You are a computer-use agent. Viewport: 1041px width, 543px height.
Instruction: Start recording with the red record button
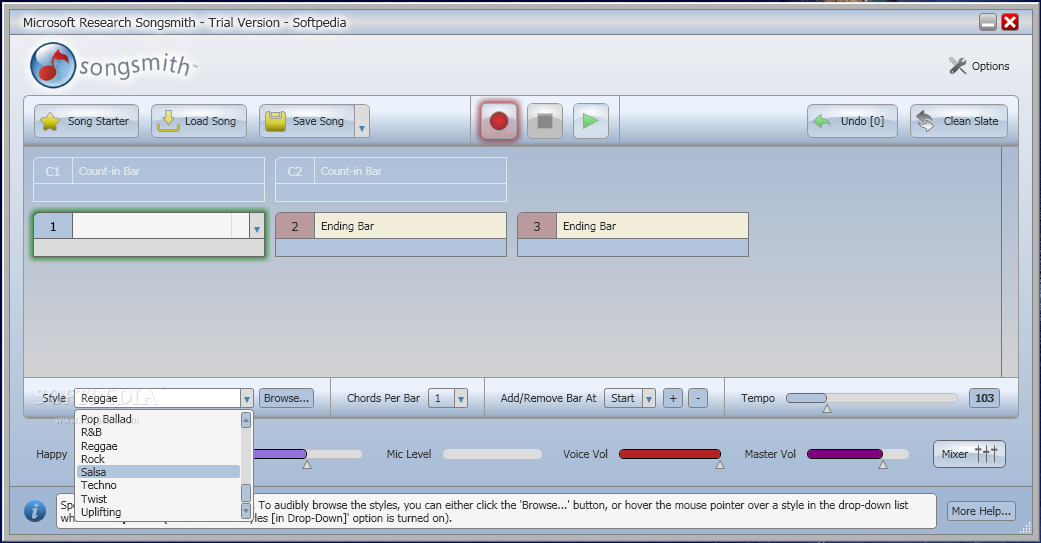[x=499, y=121]
